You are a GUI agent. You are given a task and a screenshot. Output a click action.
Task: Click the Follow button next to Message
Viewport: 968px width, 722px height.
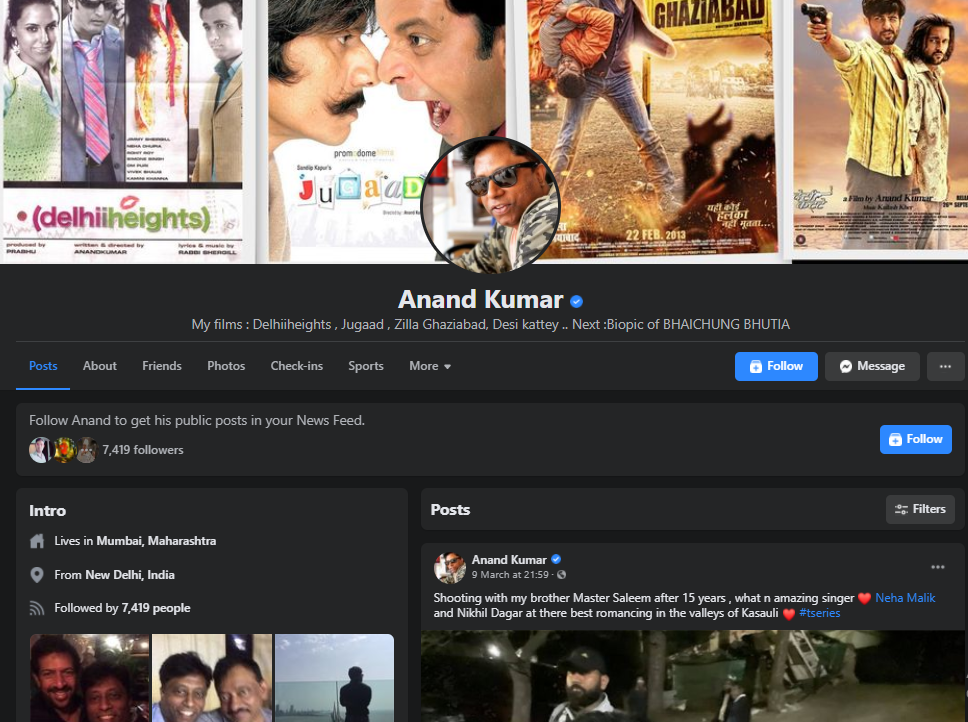tap(776, 367)
